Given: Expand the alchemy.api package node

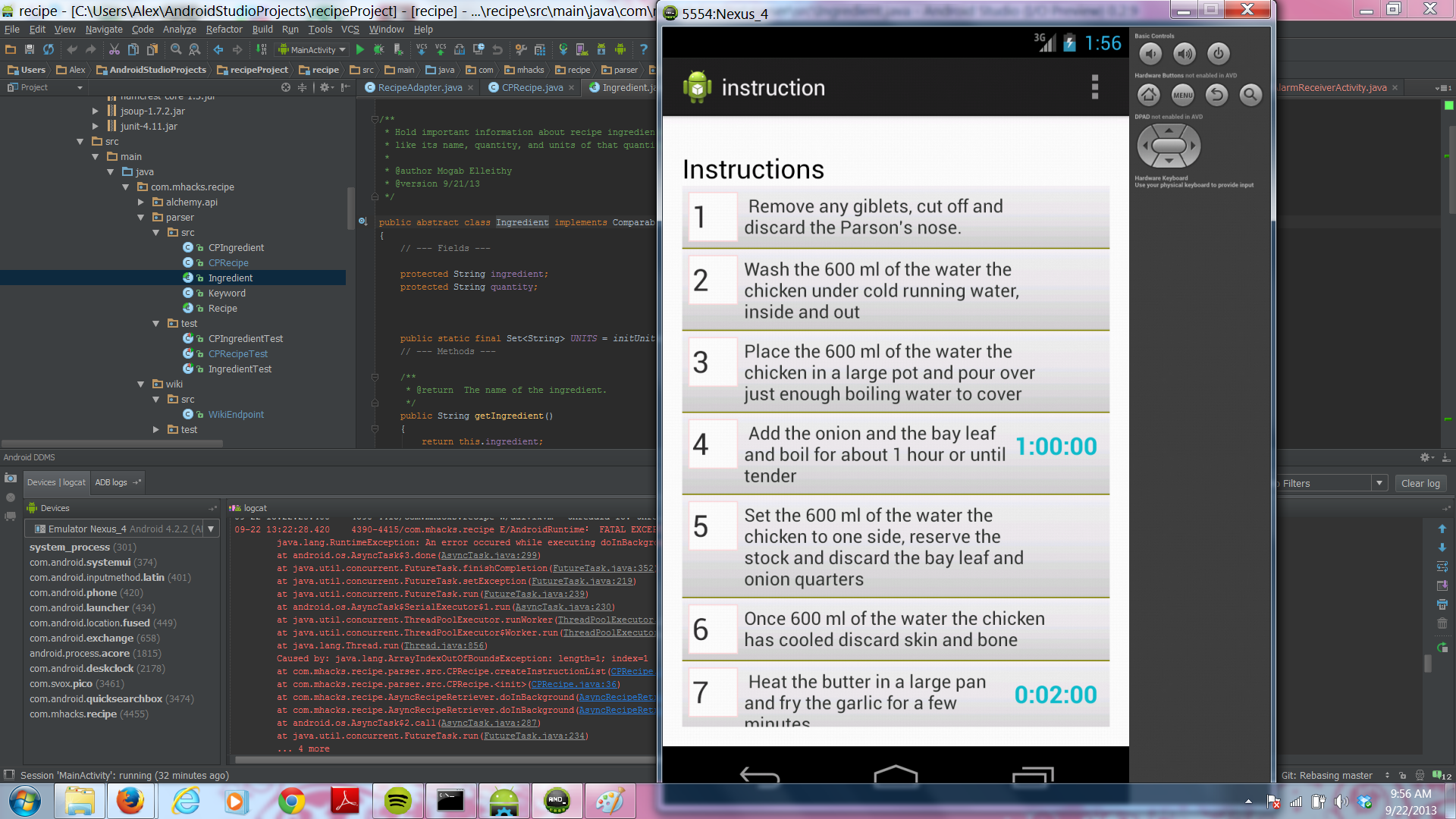Looking at the screenshot, I should 141,202.
